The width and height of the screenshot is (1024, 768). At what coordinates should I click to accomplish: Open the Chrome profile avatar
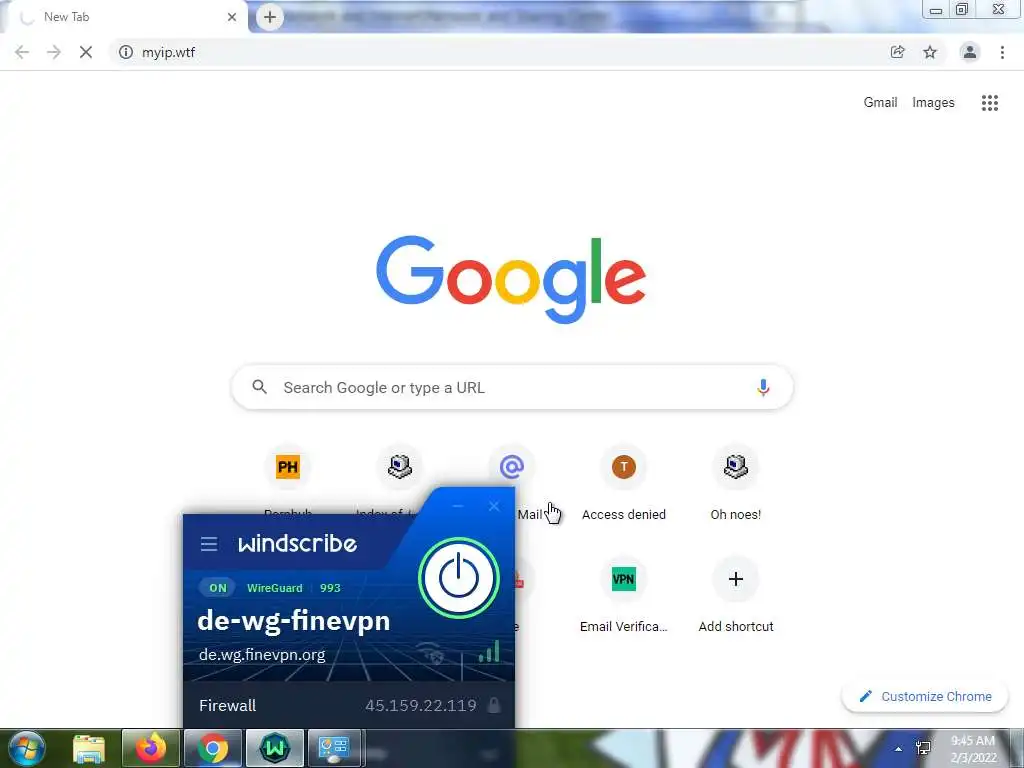(x=970, y=52)
